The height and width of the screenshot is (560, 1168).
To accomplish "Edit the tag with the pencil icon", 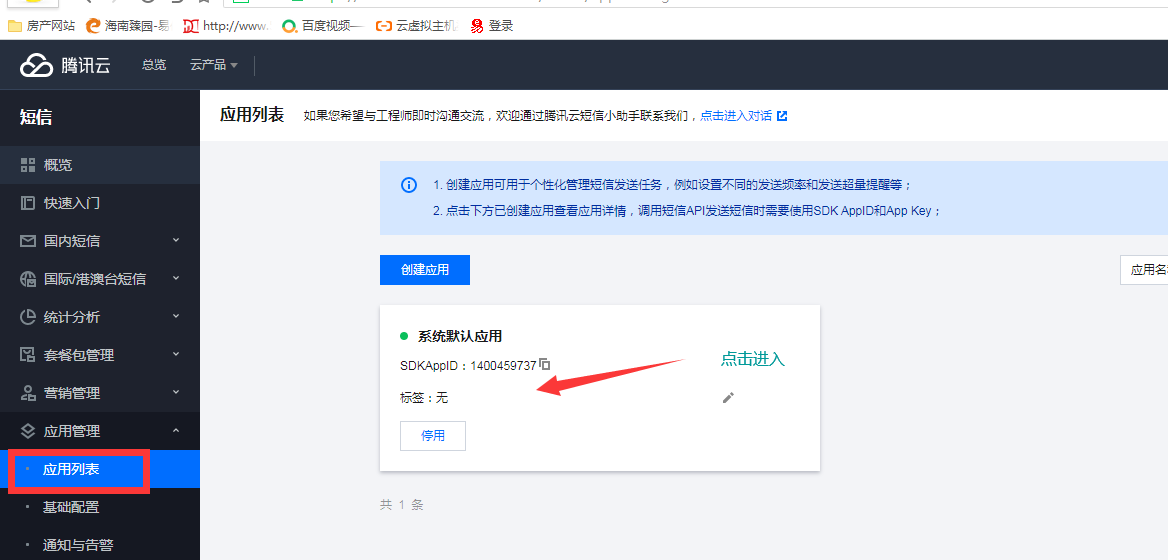I will click(729, 398).
